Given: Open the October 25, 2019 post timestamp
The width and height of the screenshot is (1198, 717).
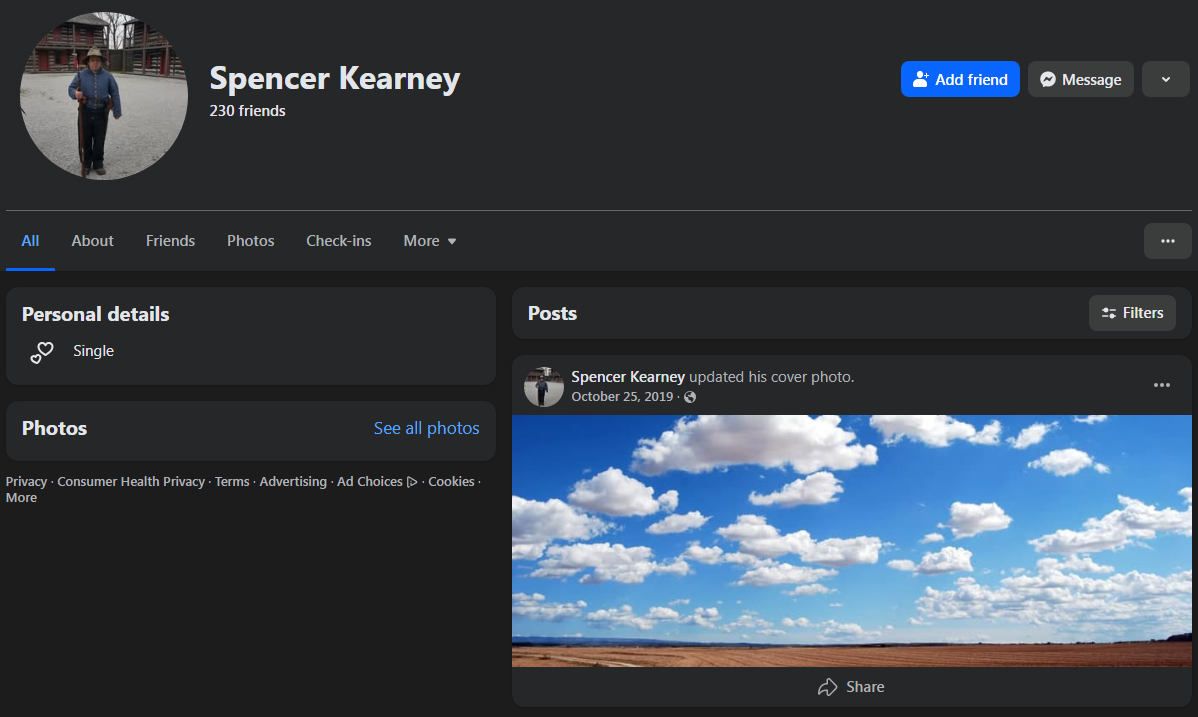Looking at the screenshot, I should pyautogui.click(x=622, y=397).
